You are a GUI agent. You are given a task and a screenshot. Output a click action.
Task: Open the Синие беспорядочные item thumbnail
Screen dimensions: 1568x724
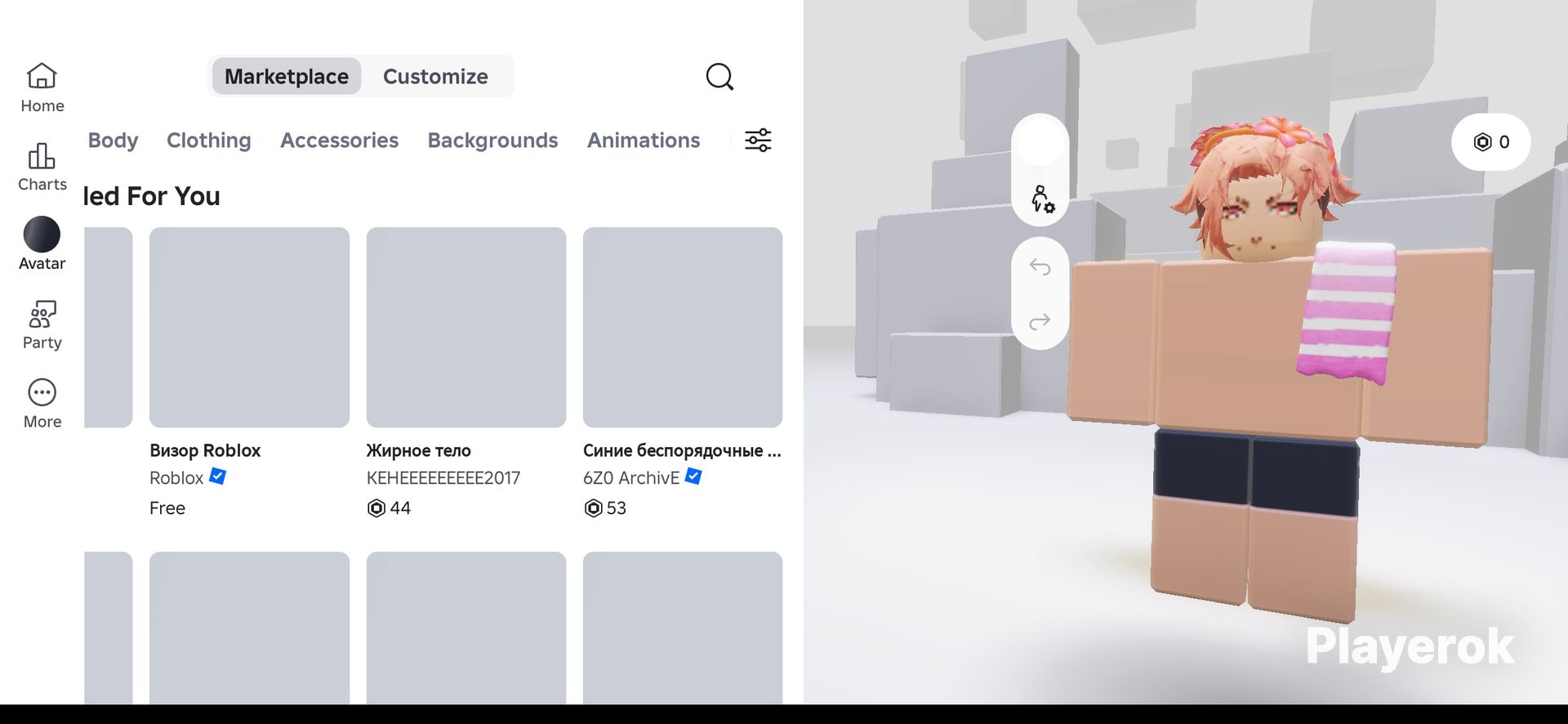click(x=683, y=327)
